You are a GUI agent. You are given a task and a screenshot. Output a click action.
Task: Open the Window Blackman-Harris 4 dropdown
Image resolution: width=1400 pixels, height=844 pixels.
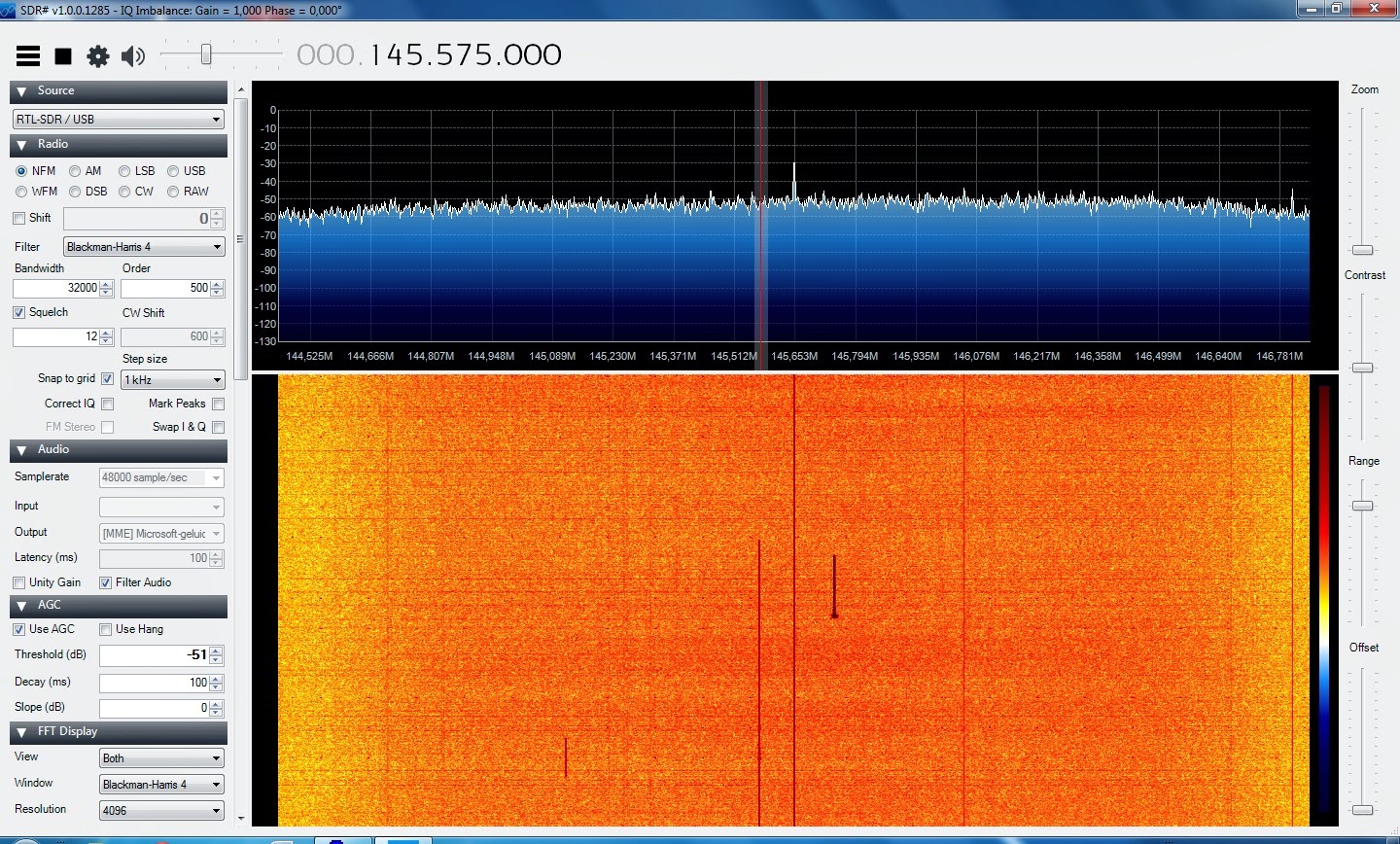pos(161,785)
